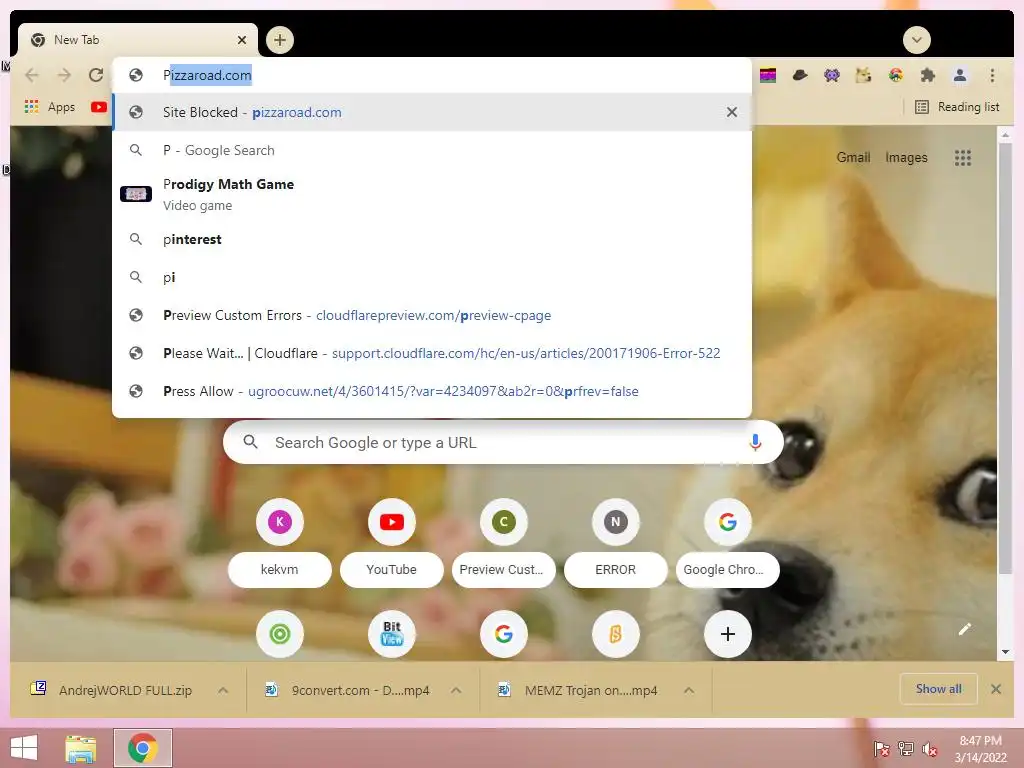
Task: Click the browser forward arrow
Action: [64, 75]
